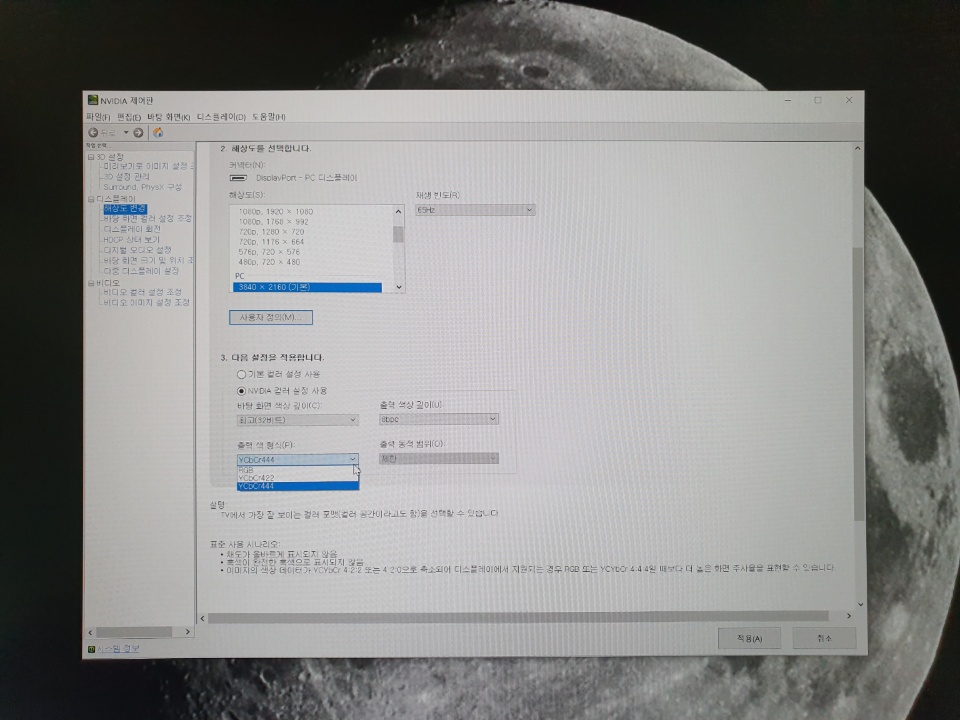Pick highlighted YCbCr444 in dropdown list

[298, 486]
